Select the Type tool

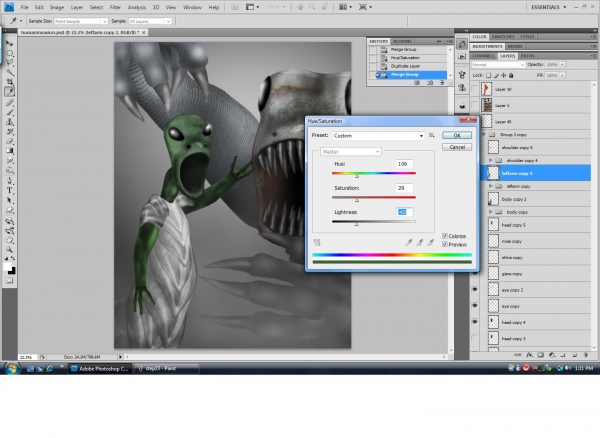coord(10,190)
